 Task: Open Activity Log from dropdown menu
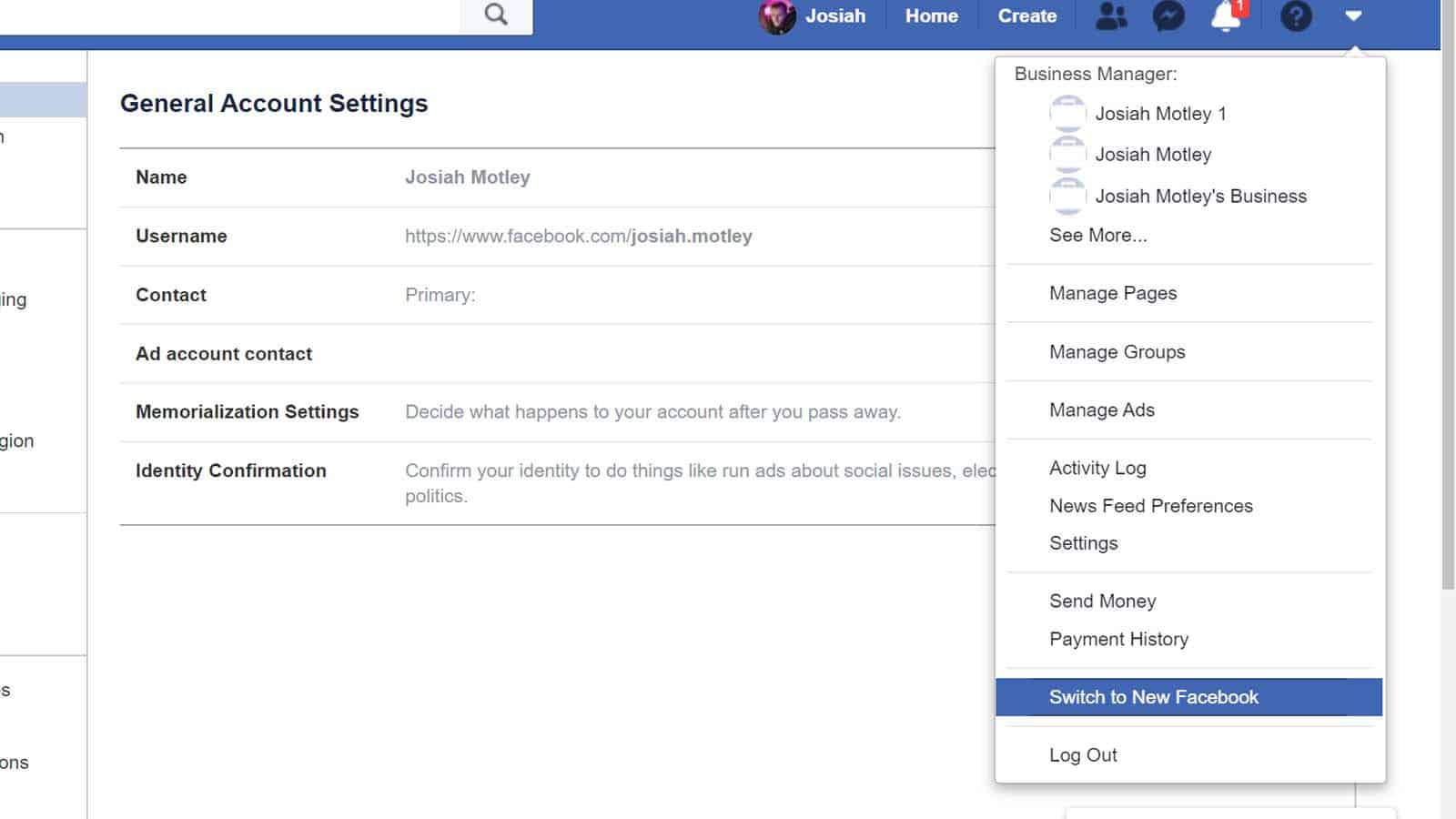pyautogui.click(x=1097, y=468)
